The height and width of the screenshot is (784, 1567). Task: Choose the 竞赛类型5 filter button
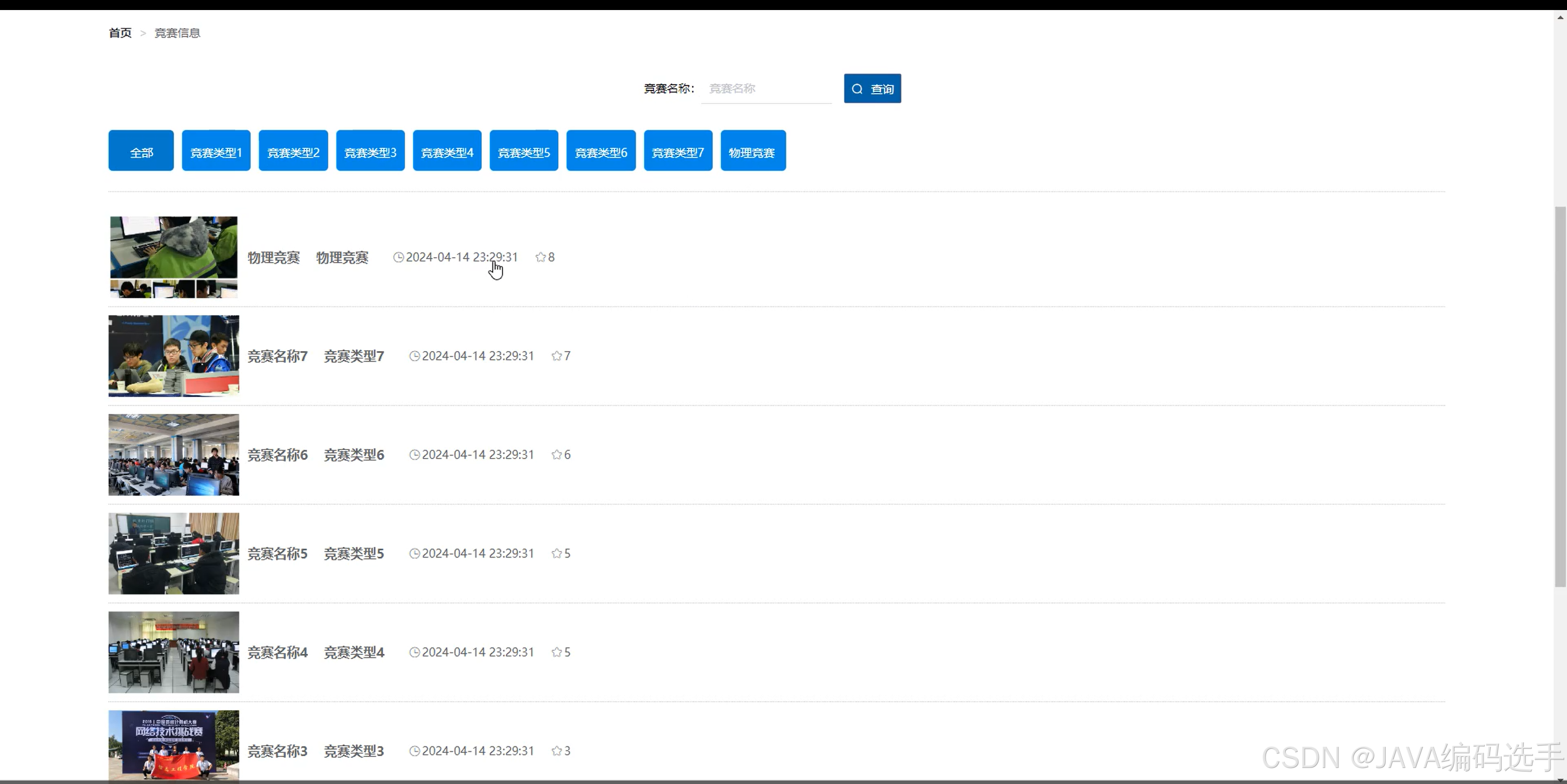524,151
